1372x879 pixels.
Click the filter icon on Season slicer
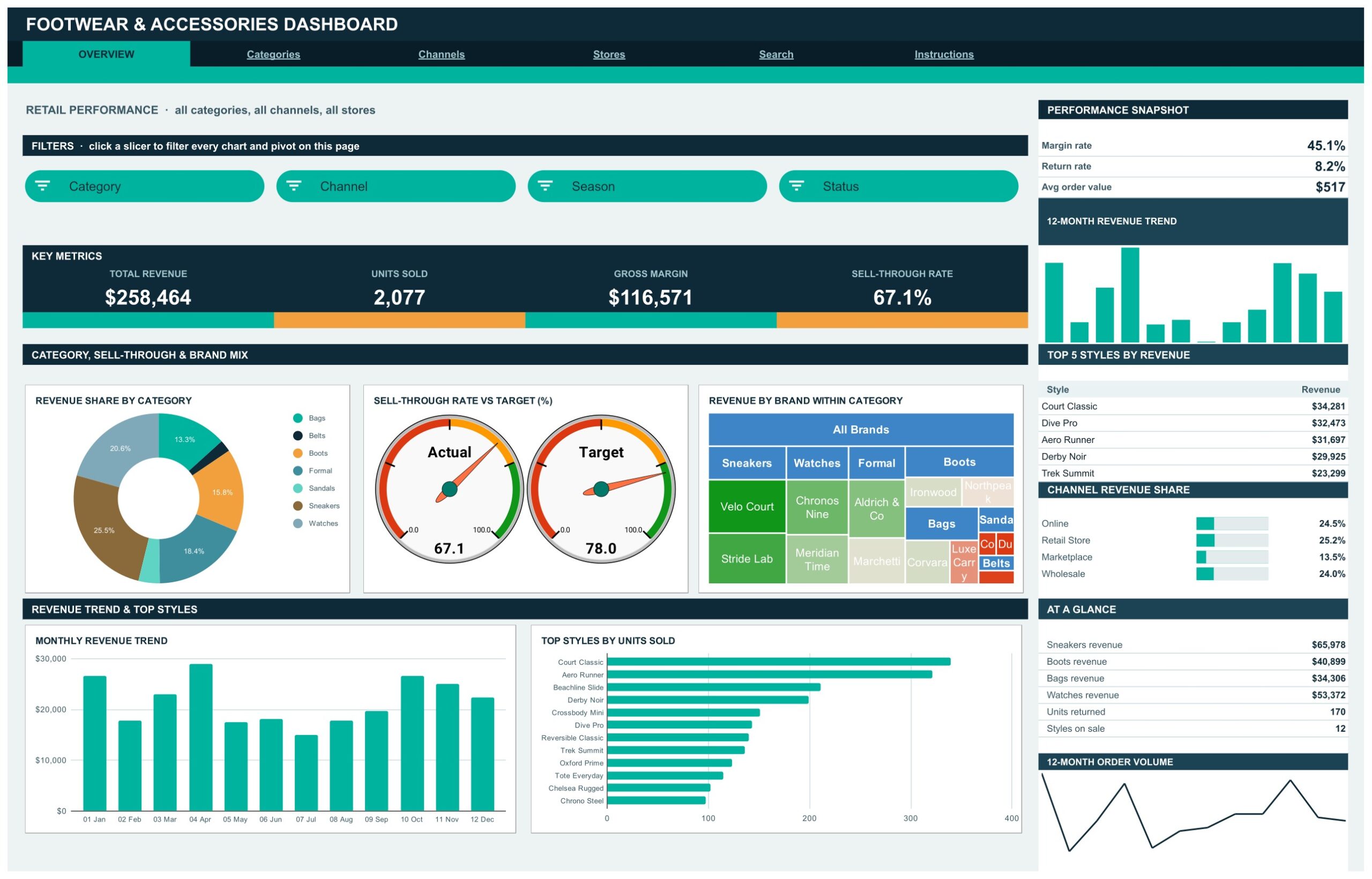point(545,186)
